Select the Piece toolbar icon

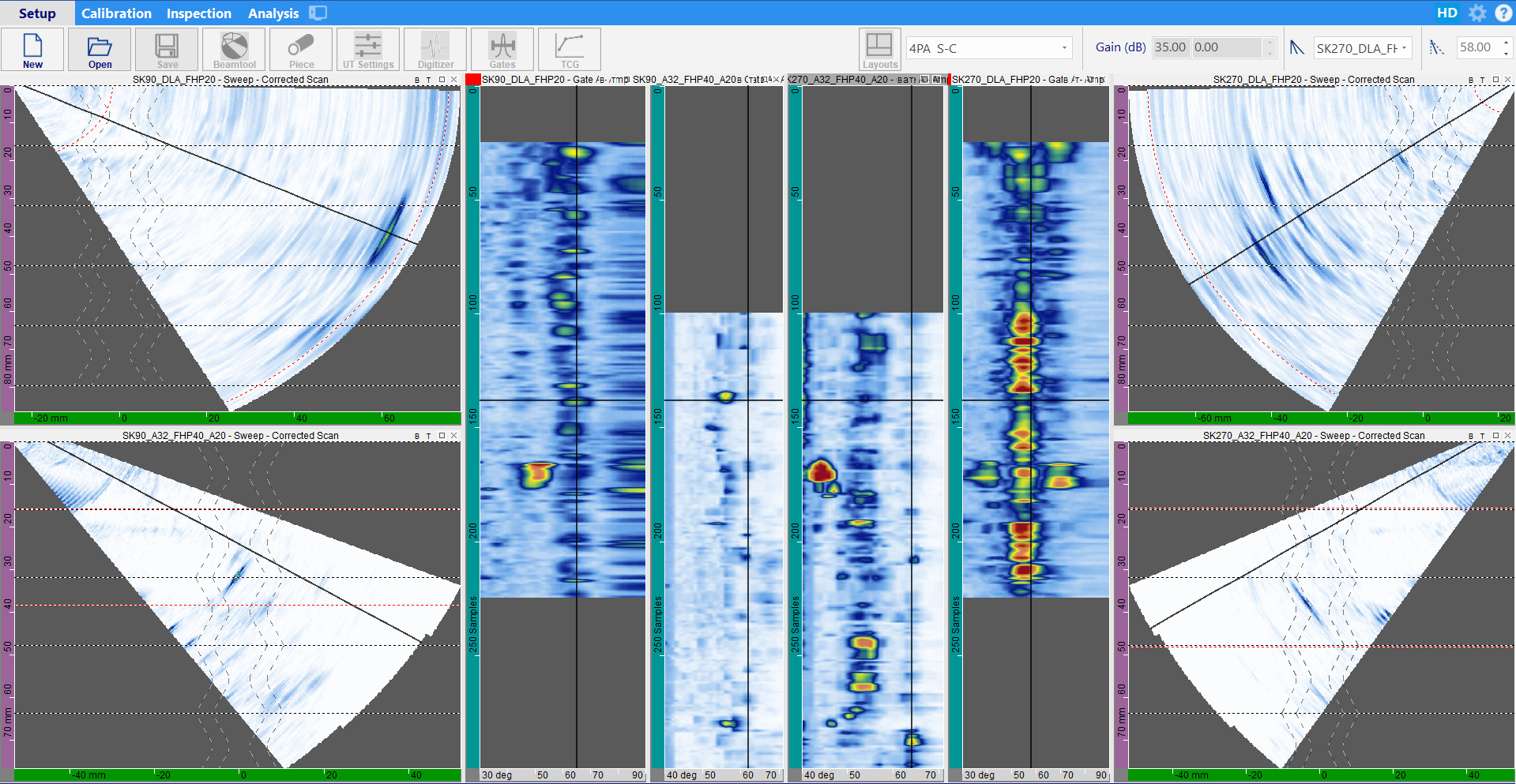click(301, 51)
